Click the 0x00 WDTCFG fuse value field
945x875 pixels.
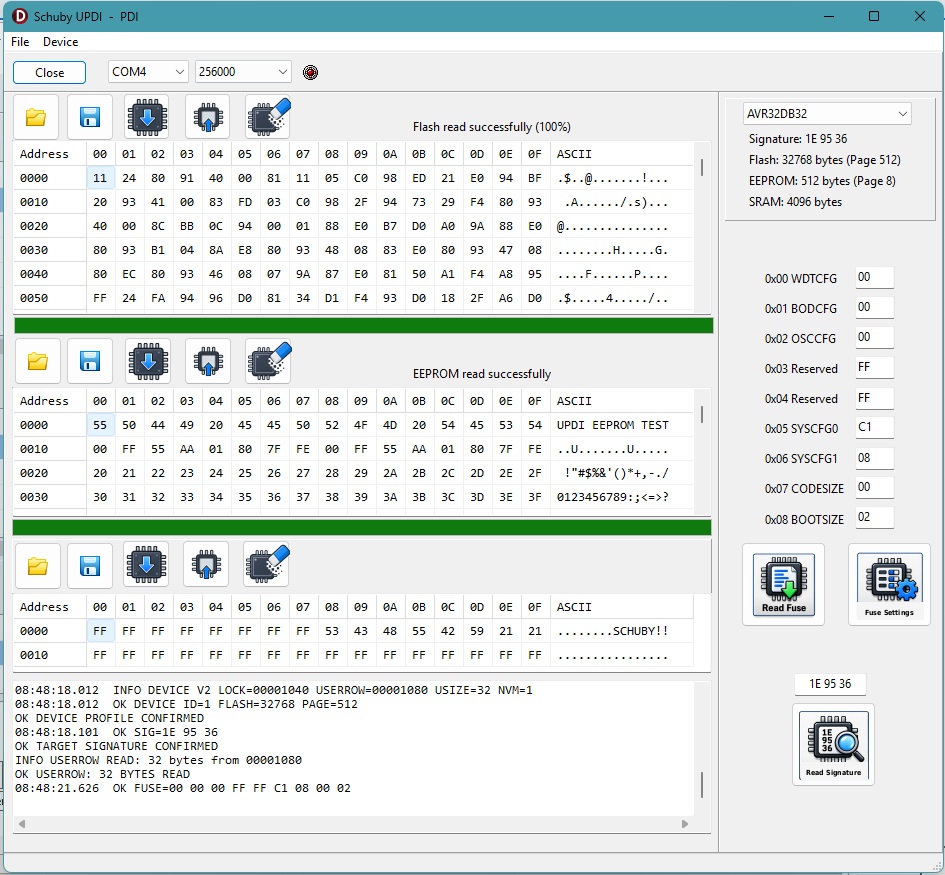coord(874,277)
